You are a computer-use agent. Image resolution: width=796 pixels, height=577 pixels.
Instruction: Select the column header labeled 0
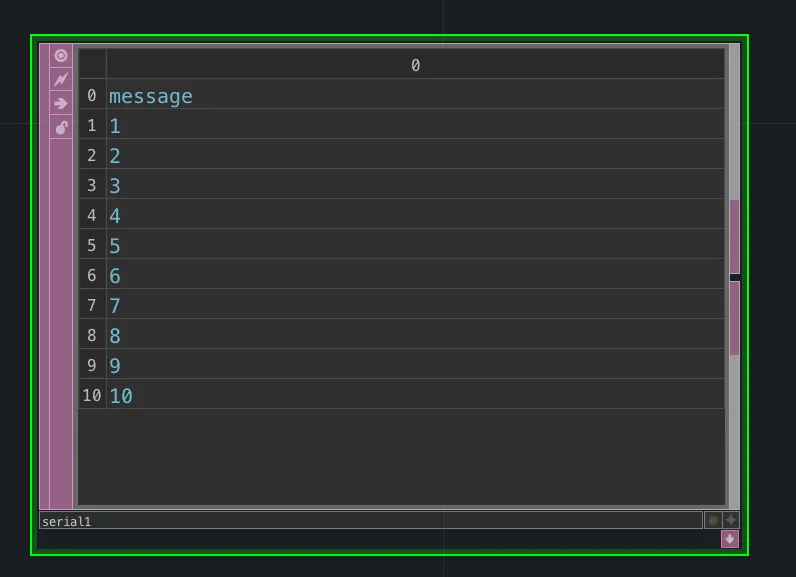(415, 65)
